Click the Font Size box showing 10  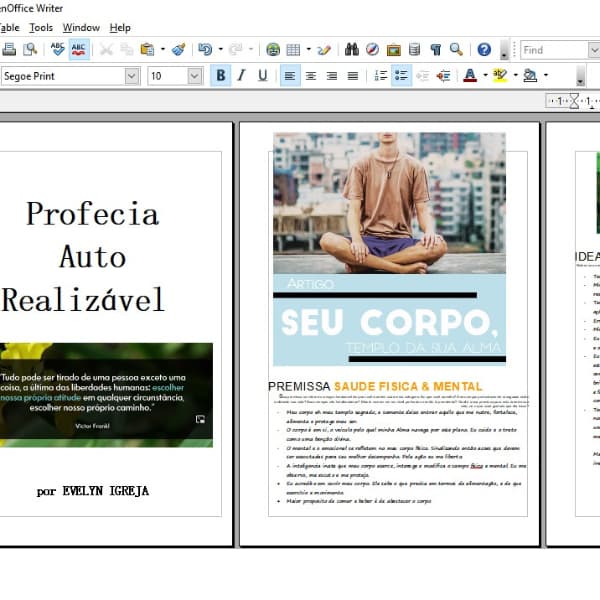coord(167,76)
